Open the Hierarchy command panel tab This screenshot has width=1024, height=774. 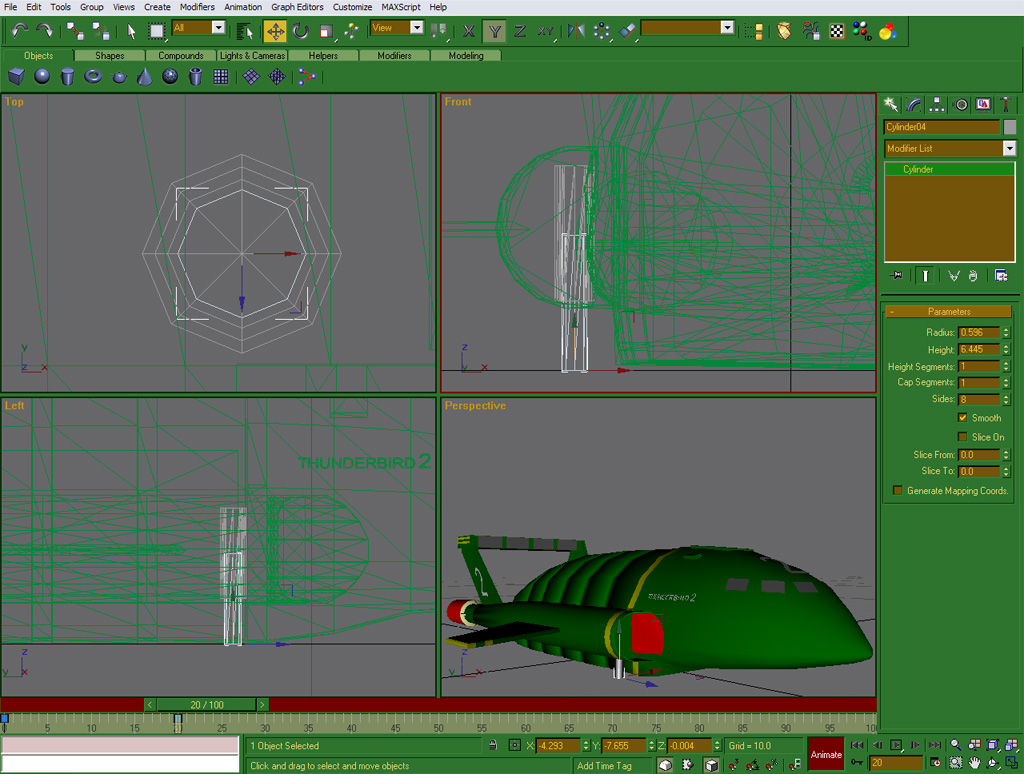point(936,105)
